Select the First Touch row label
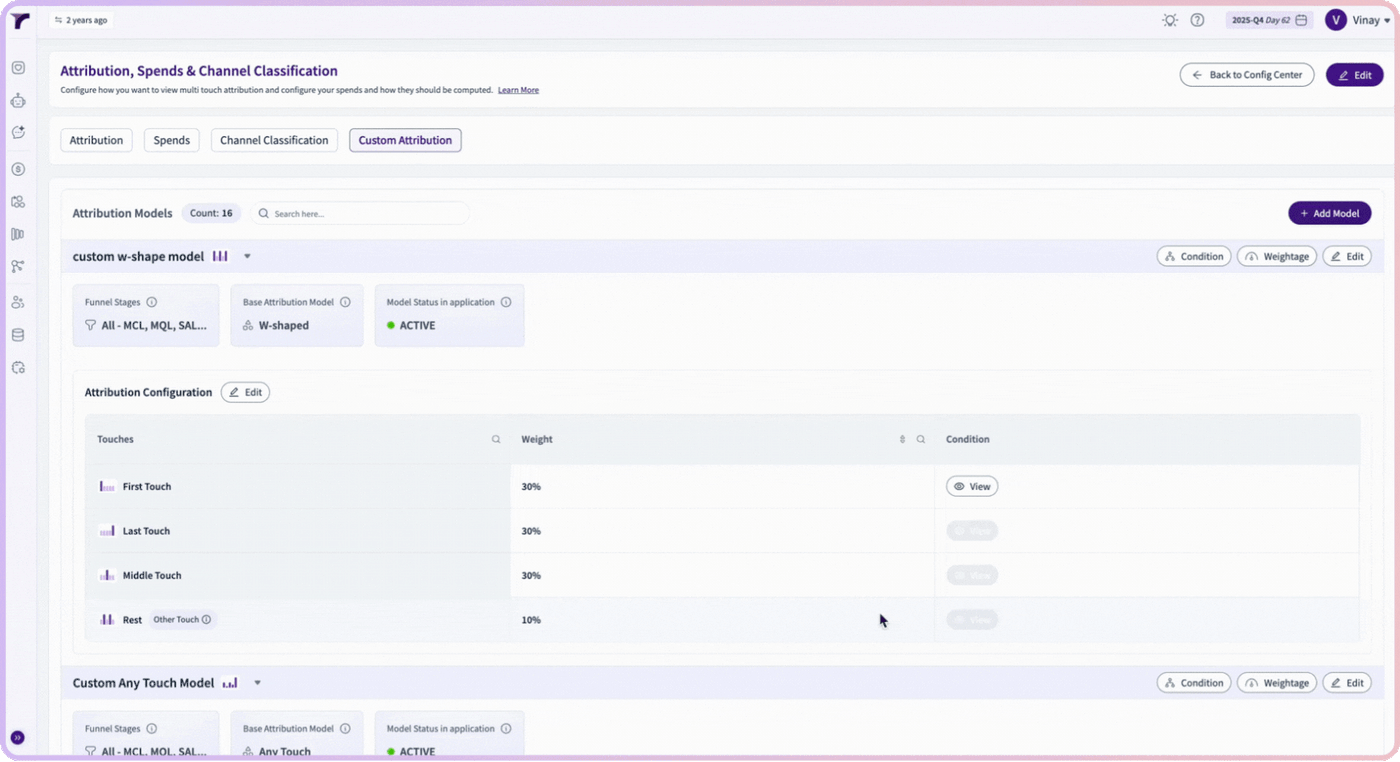The height and width of the screenshot is (762, 1400). pyautogui.click(x=147, y=487)
